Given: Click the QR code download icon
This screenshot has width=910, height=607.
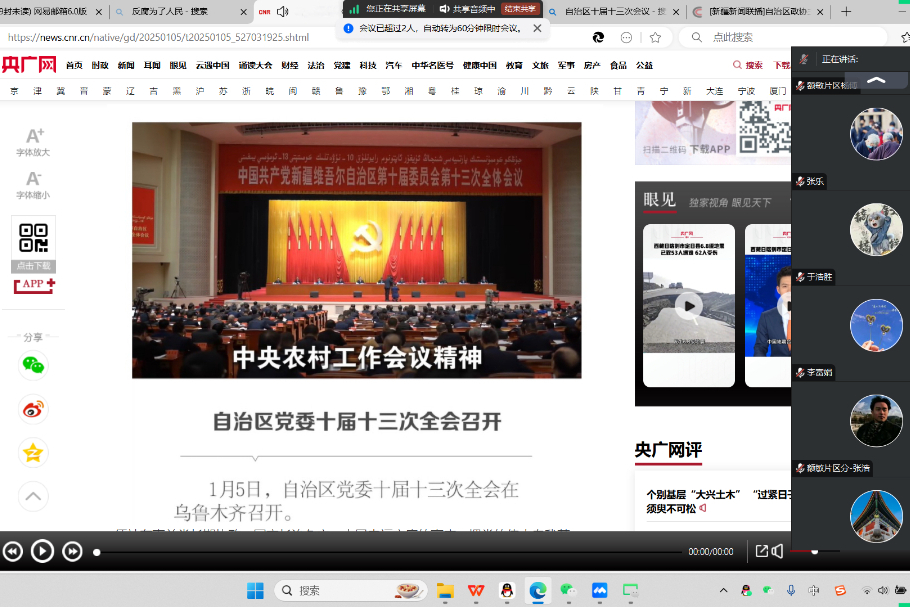Looking at the screenshot, I should (33, 238).
